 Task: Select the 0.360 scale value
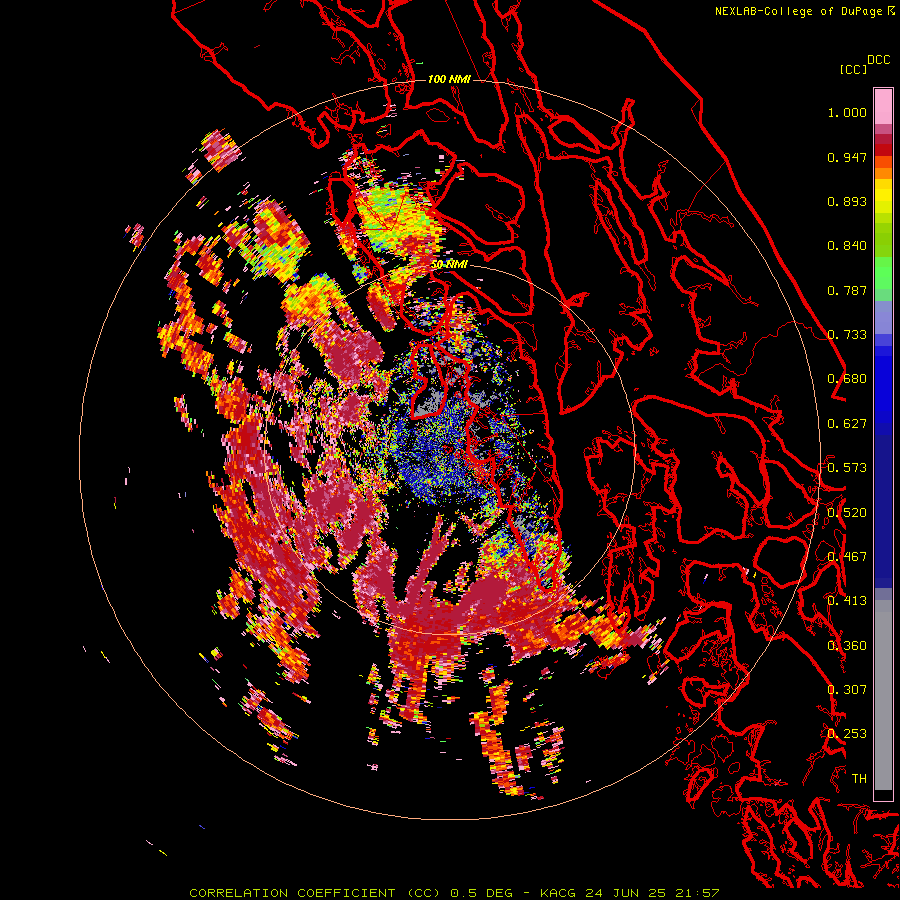[x=847, y=645]
